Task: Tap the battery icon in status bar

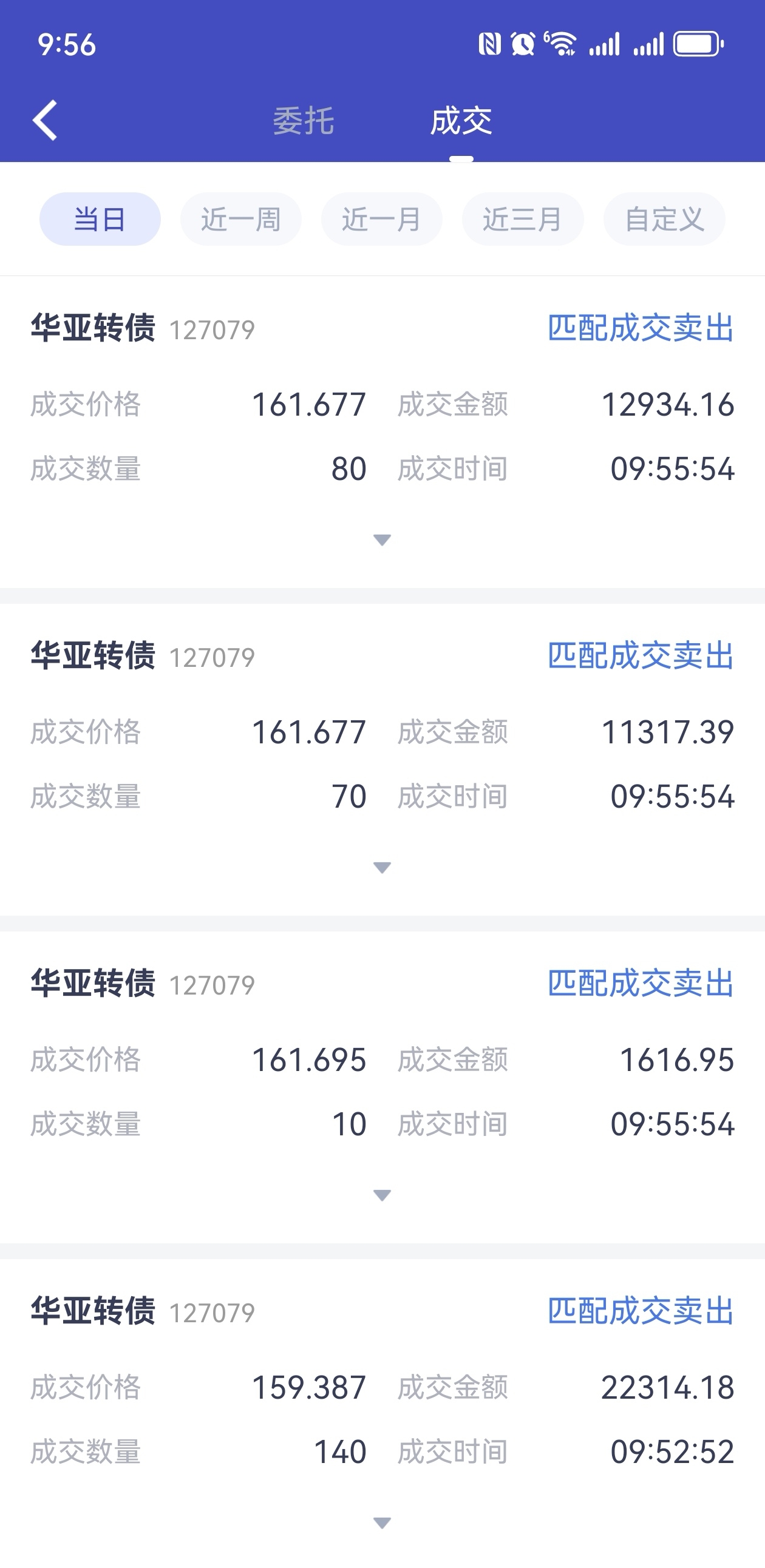Action: pos(699,44)
